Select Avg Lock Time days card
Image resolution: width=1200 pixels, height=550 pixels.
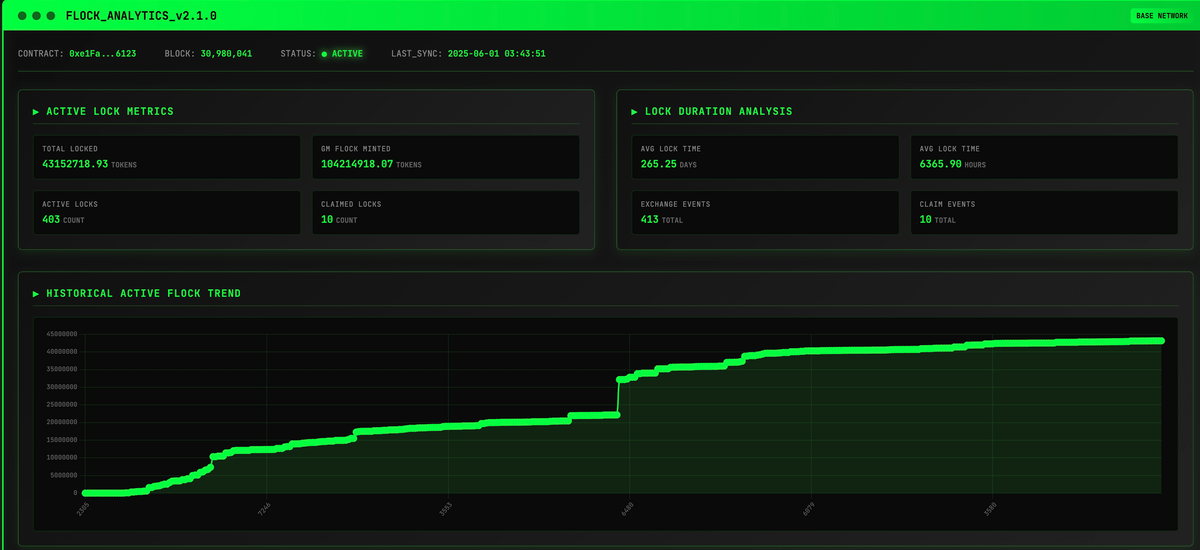[765, 157]
